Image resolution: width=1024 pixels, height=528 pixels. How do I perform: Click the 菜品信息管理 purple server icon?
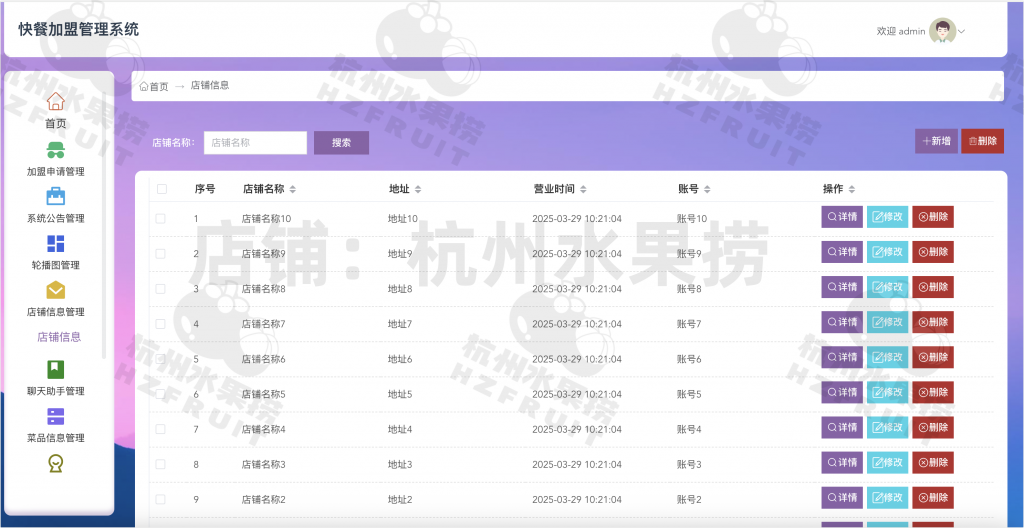click(x=56, y=416)
